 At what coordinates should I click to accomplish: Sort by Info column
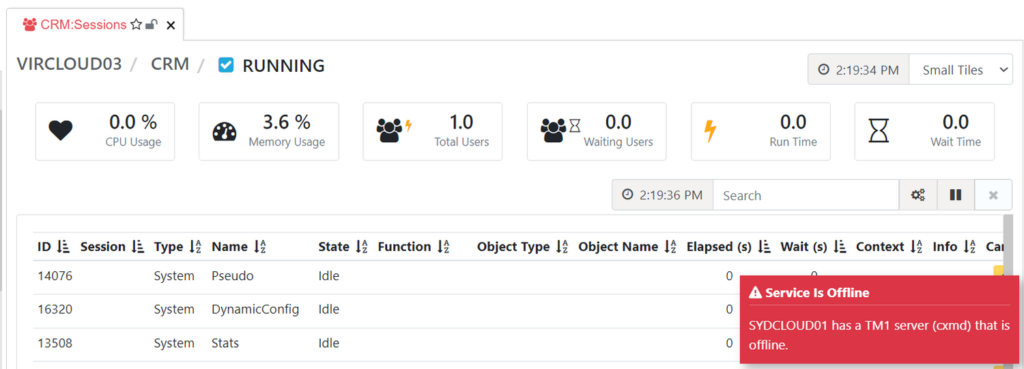coord(954,247)
